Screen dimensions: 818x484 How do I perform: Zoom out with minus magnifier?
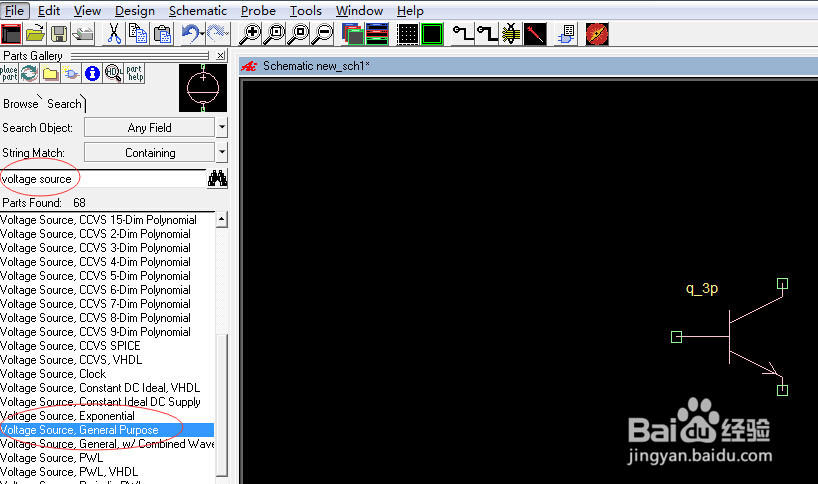tap(323, 34)
